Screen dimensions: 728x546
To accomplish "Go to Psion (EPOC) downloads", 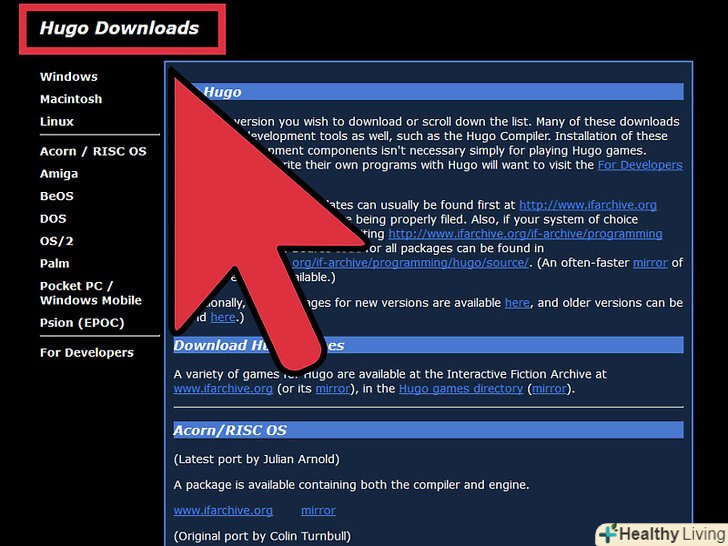I will pos(82,323).
